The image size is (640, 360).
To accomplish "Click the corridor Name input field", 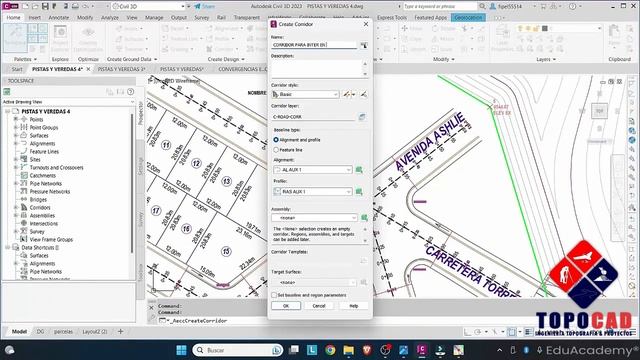I will [x=314, y=45].
